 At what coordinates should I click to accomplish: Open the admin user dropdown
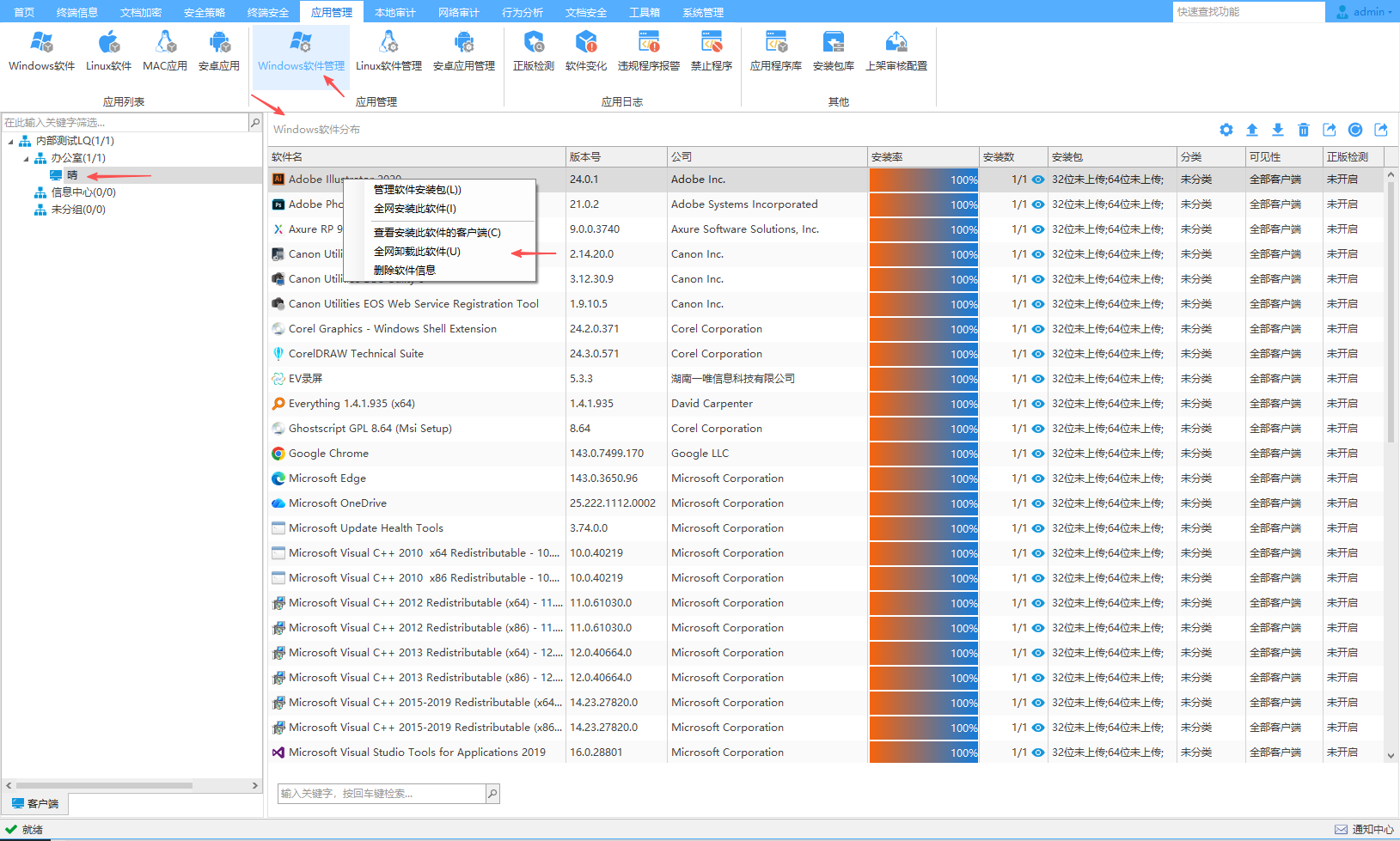point(1365,12)
